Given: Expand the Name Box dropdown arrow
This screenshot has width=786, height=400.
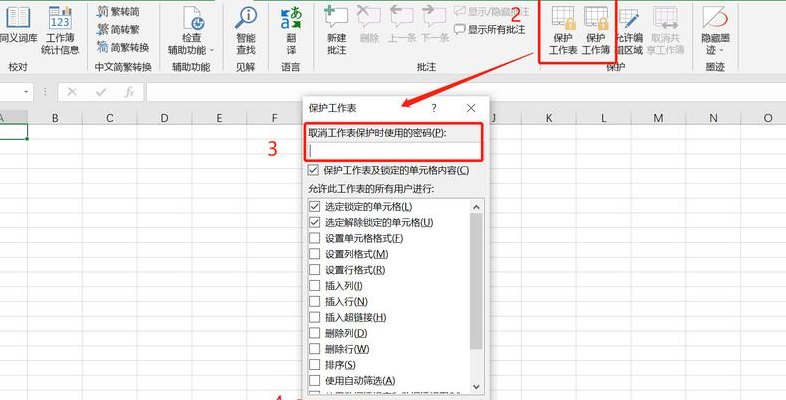Looking at the screenshot, I should [26, 92].
